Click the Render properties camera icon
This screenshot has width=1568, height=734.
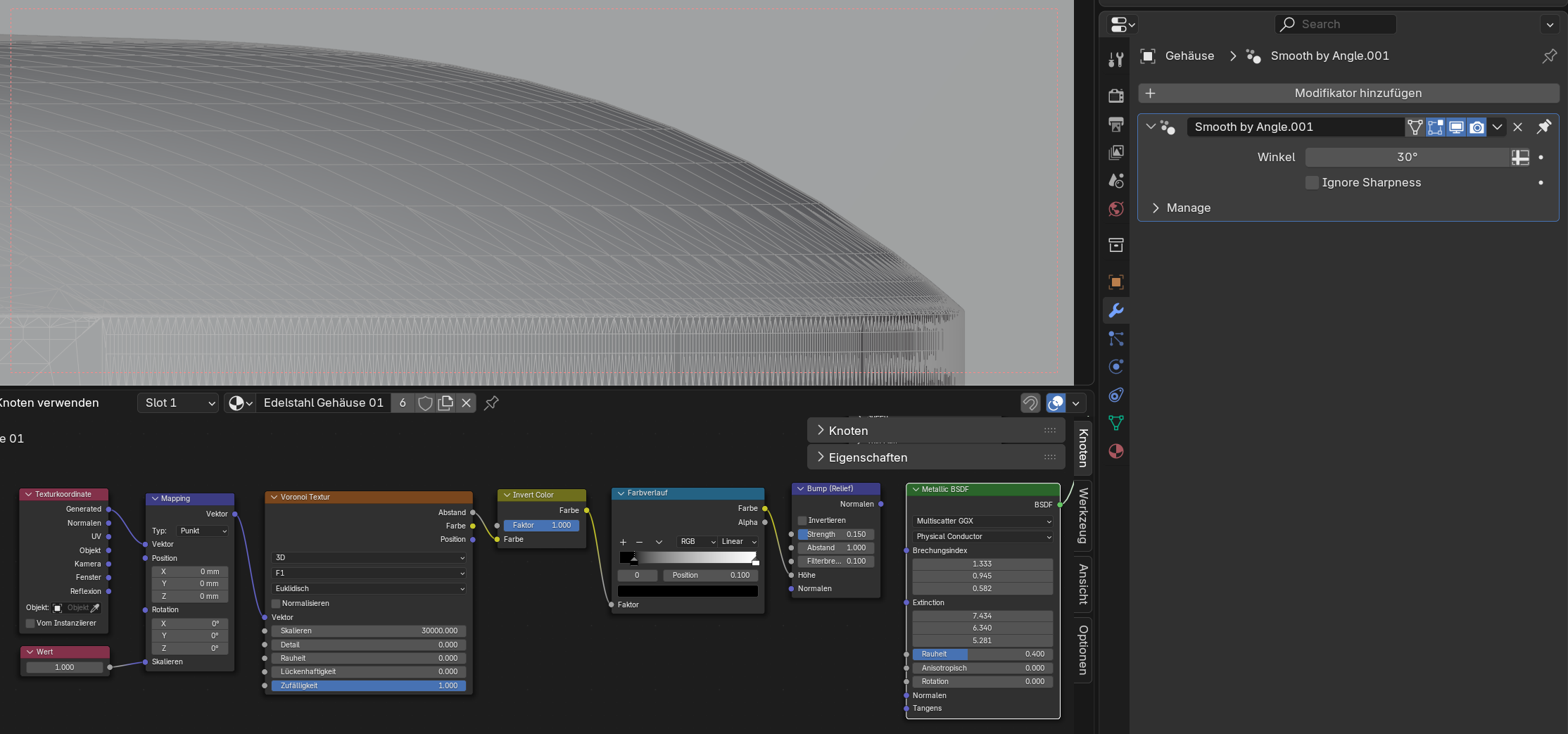click(1116, 96)
